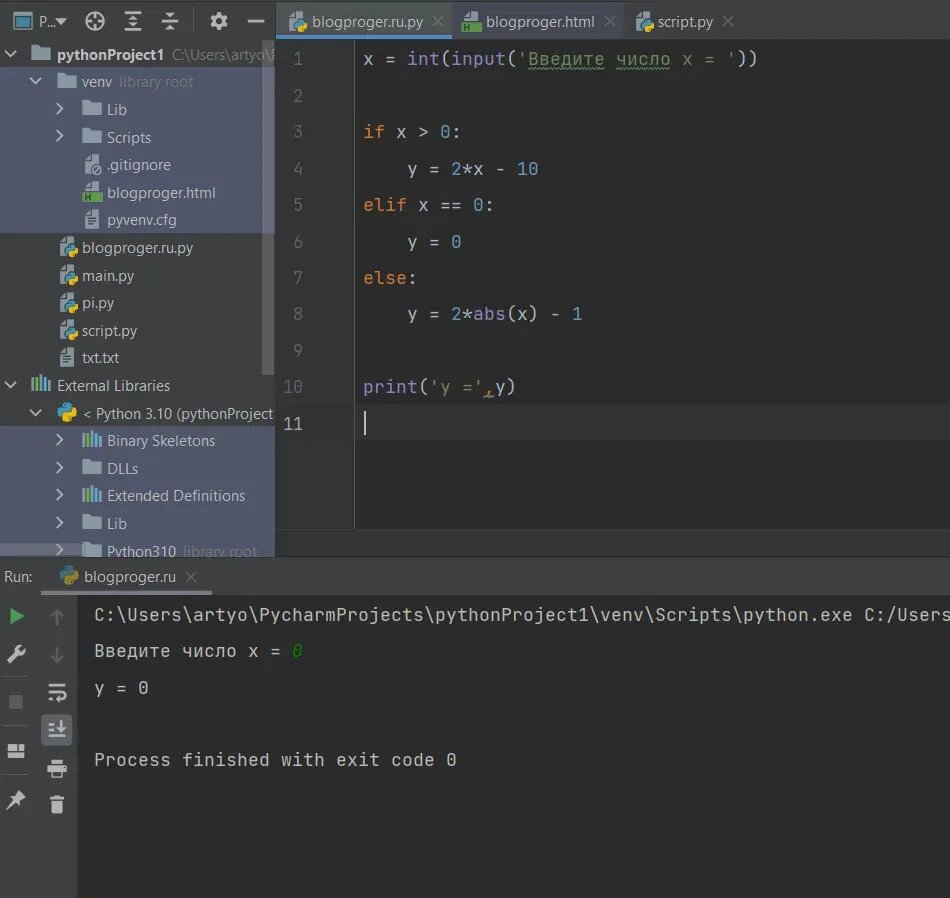The image size is (950, 898).
Task: Click the Up the Stack Trace arrow
Action: 57,617
